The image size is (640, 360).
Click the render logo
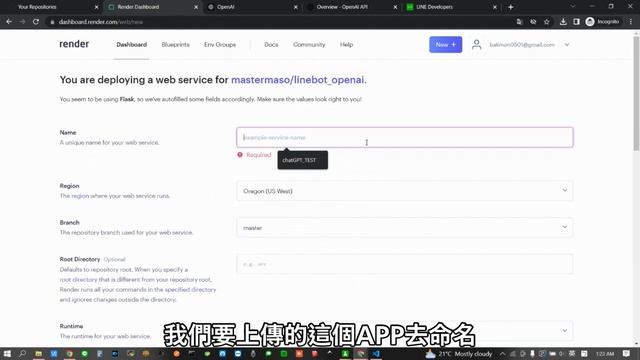(74, 44)
